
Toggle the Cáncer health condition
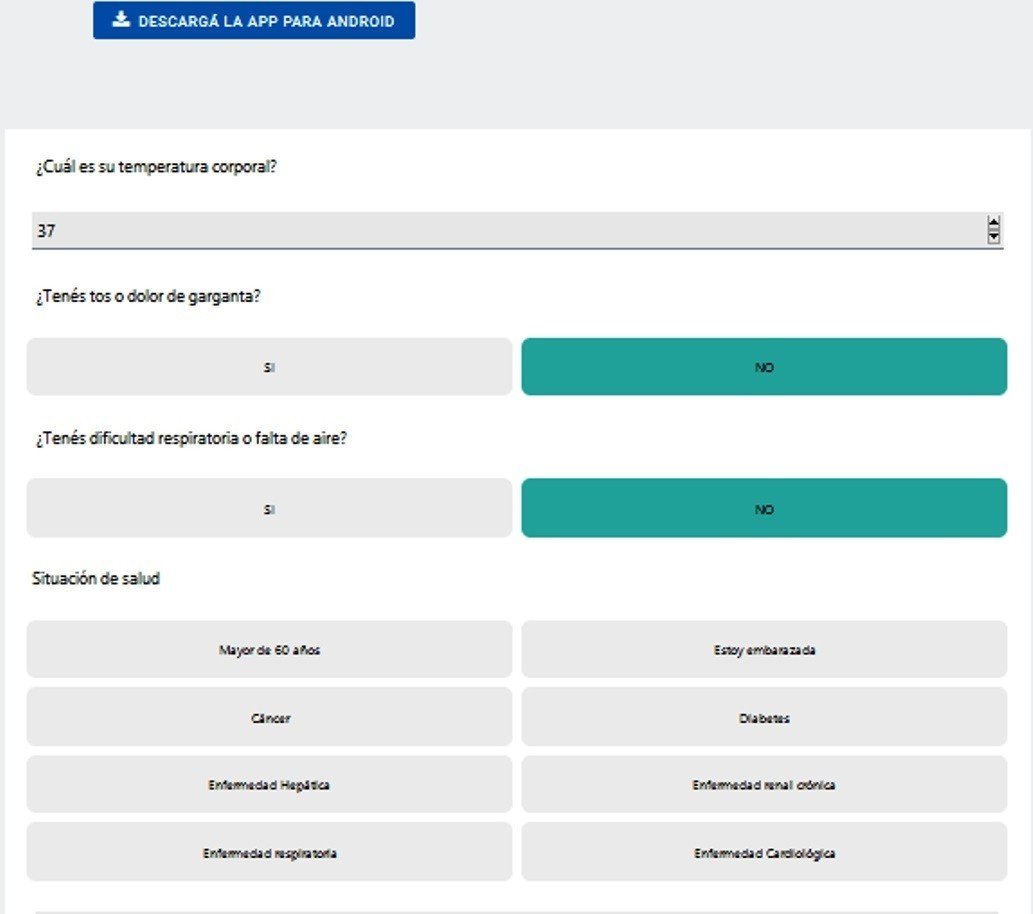(x=269, y=717)
